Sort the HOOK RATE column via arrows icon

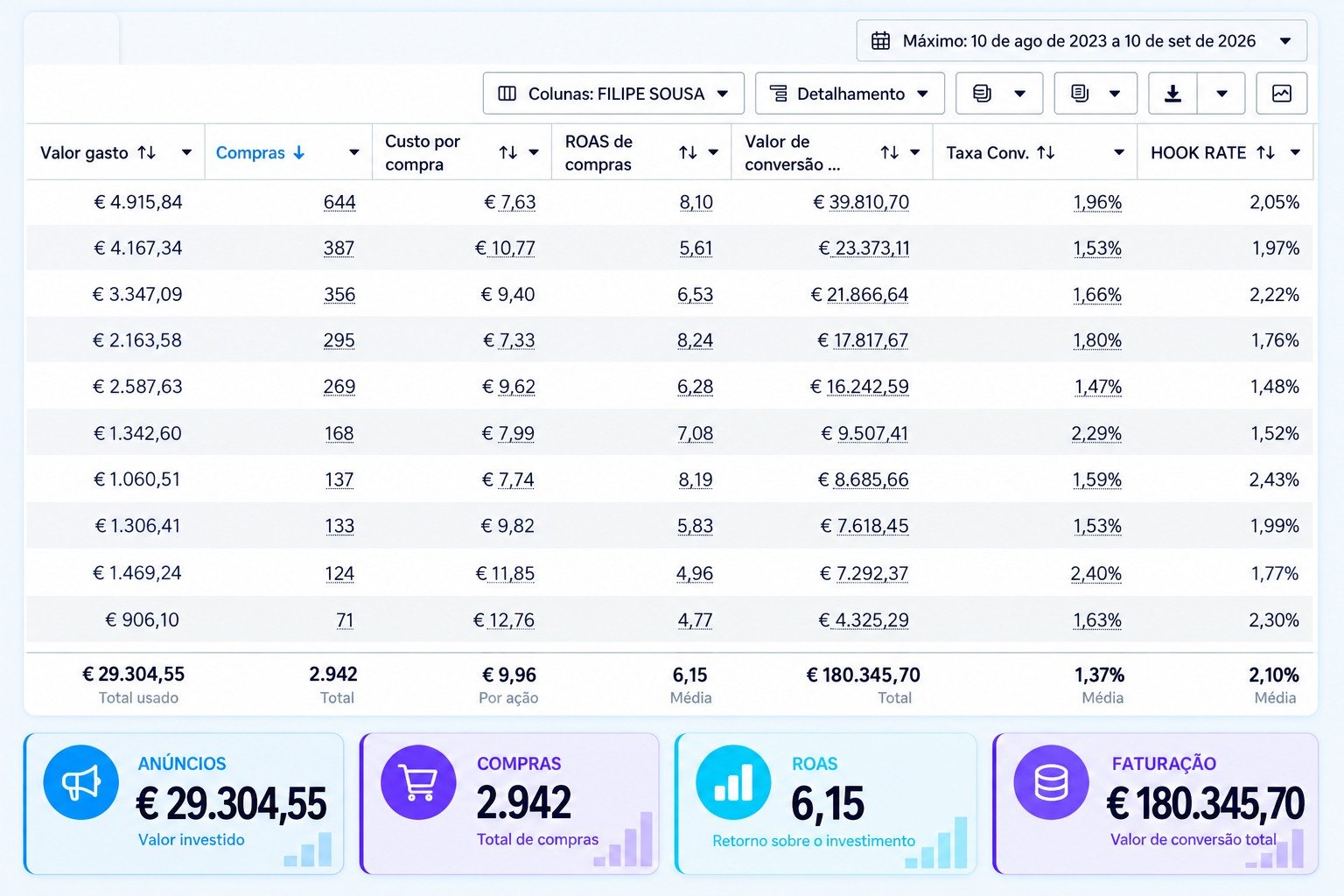tap(1265, 152)
